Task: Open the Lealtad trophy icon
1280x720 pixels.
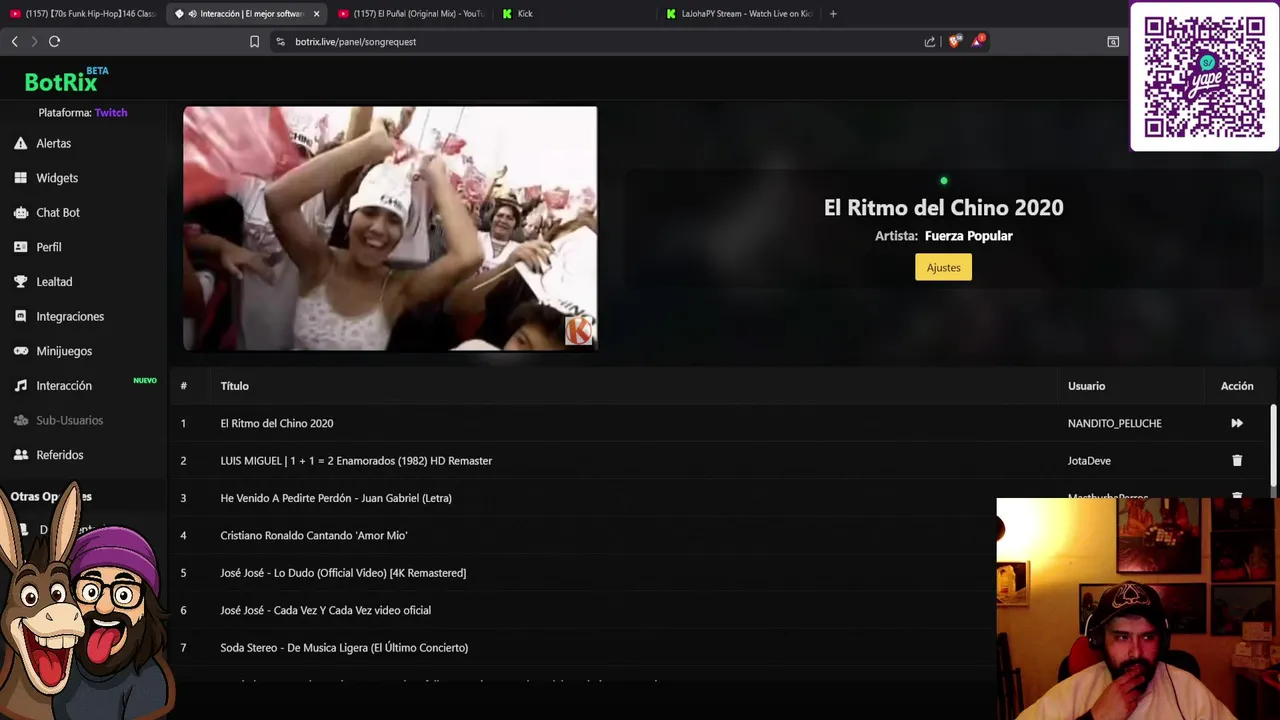Action: pyautogui.click(x=20, y=282)
